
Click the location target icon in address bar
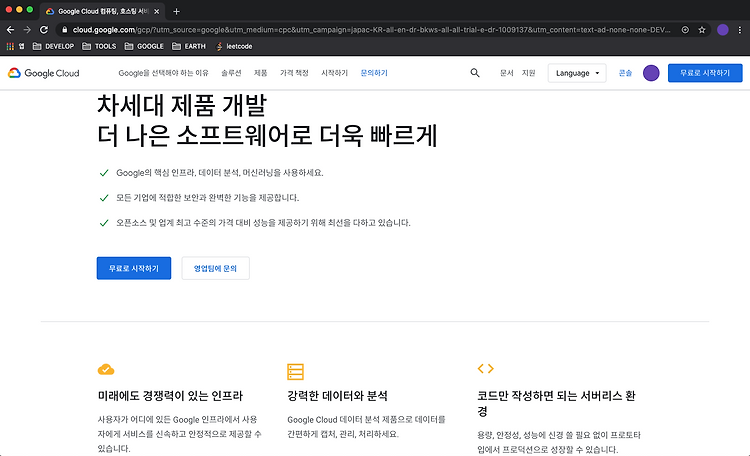pos(685,30)
